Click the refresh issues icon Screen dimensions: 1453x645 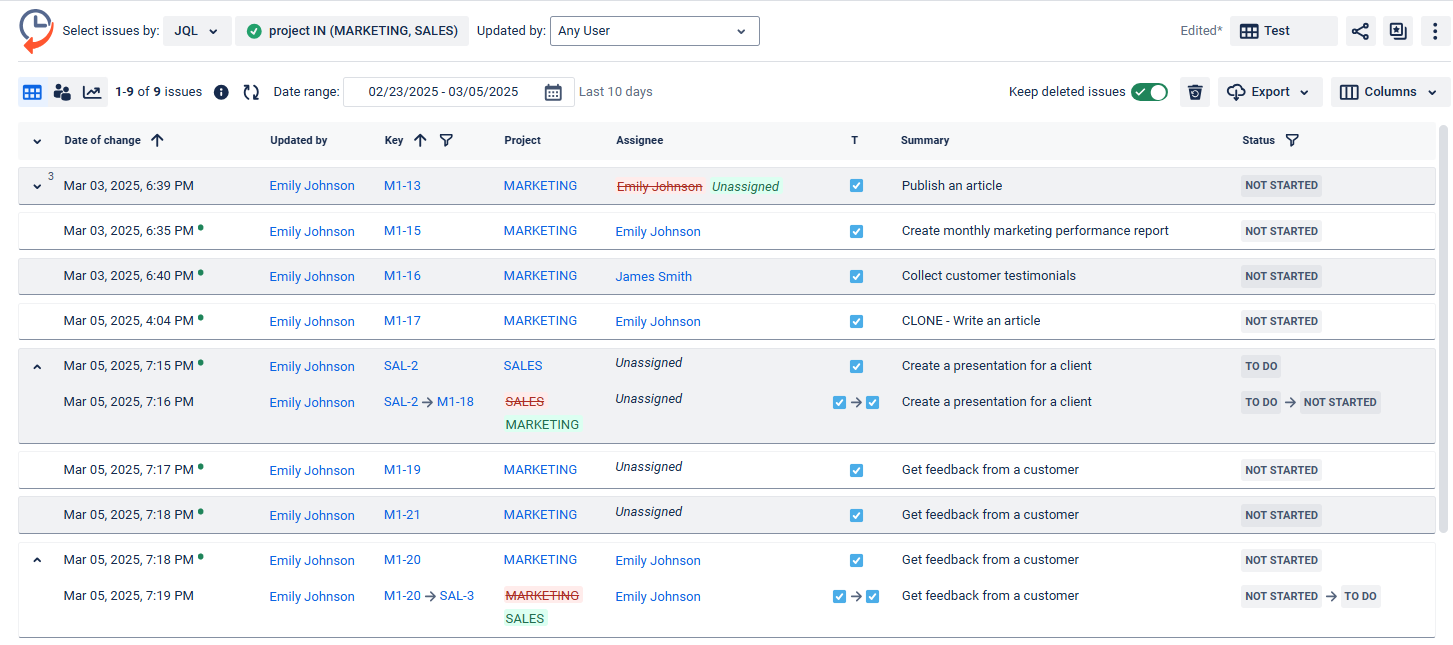(251, 92)
